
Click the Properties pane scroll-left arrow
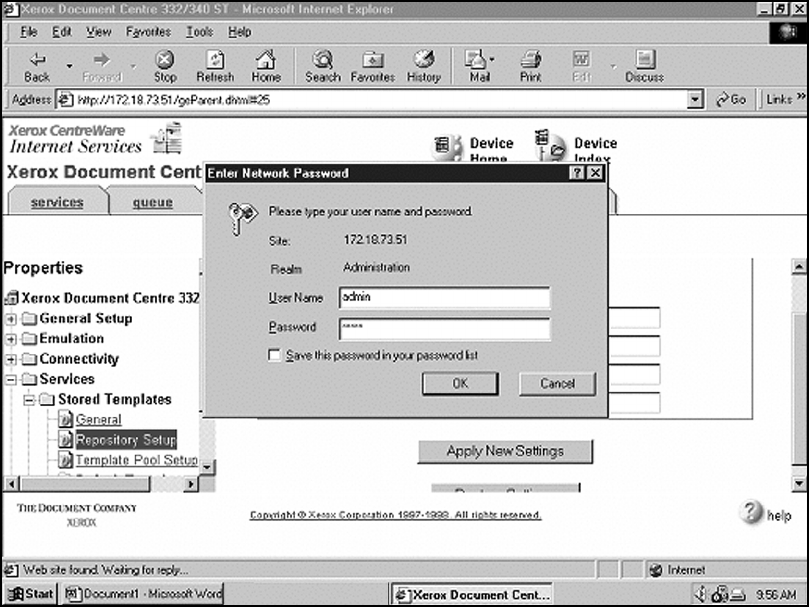(12, 484)
